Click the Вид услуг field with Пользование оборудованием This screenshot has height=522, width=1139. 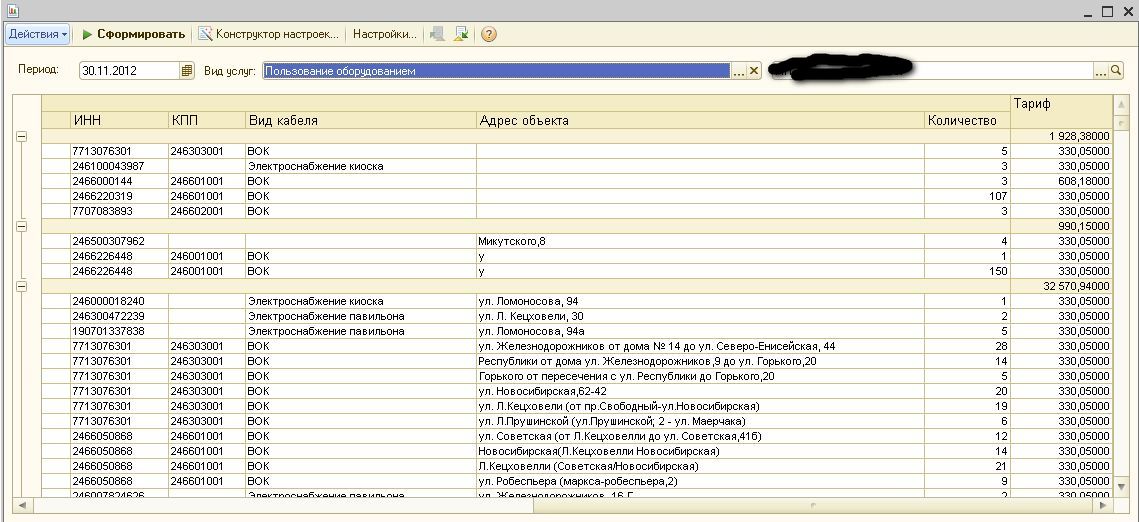496,70
